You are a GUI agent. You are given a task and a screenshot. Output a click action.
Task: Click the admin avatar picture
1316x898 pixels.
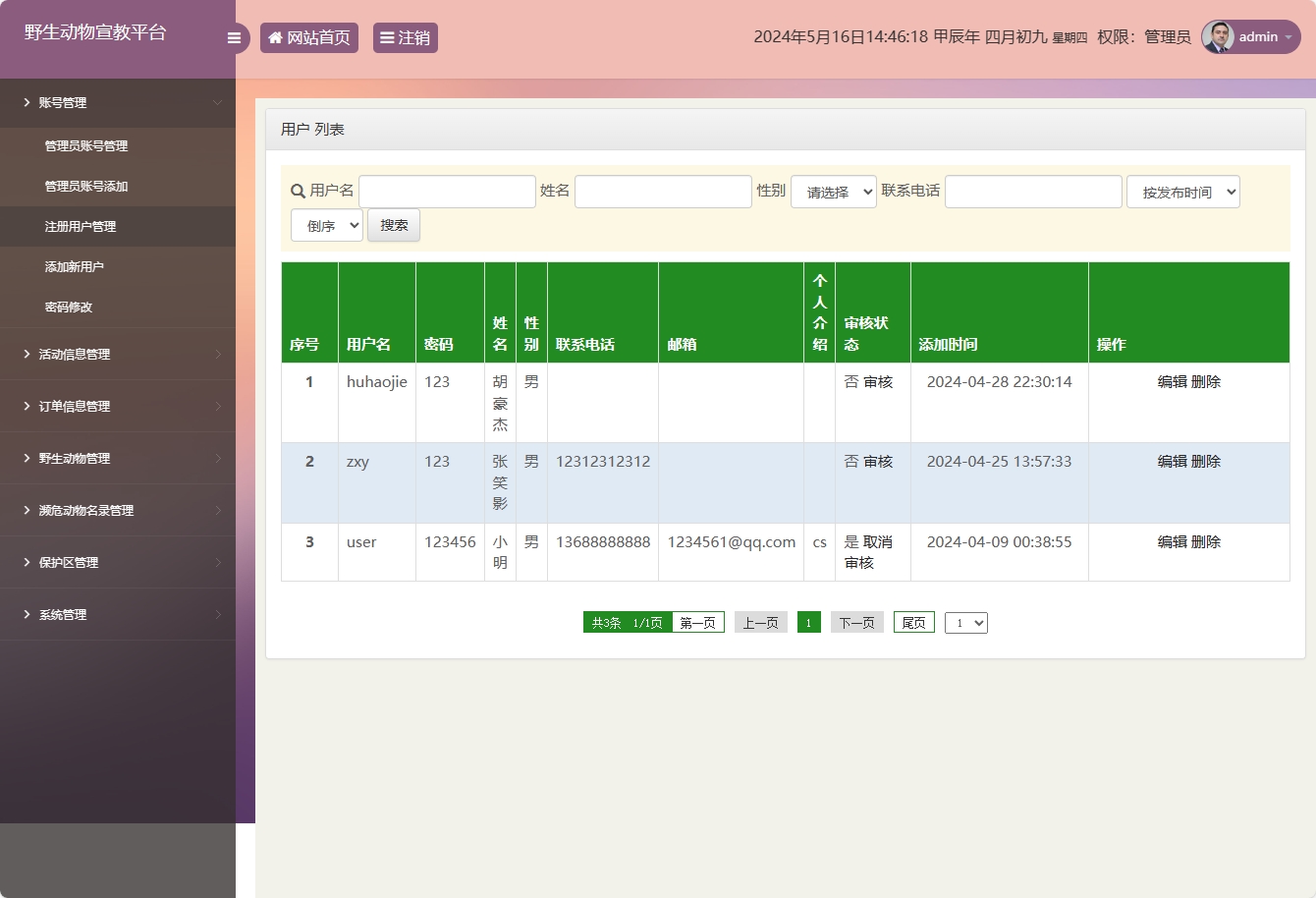click(1217, 37)
